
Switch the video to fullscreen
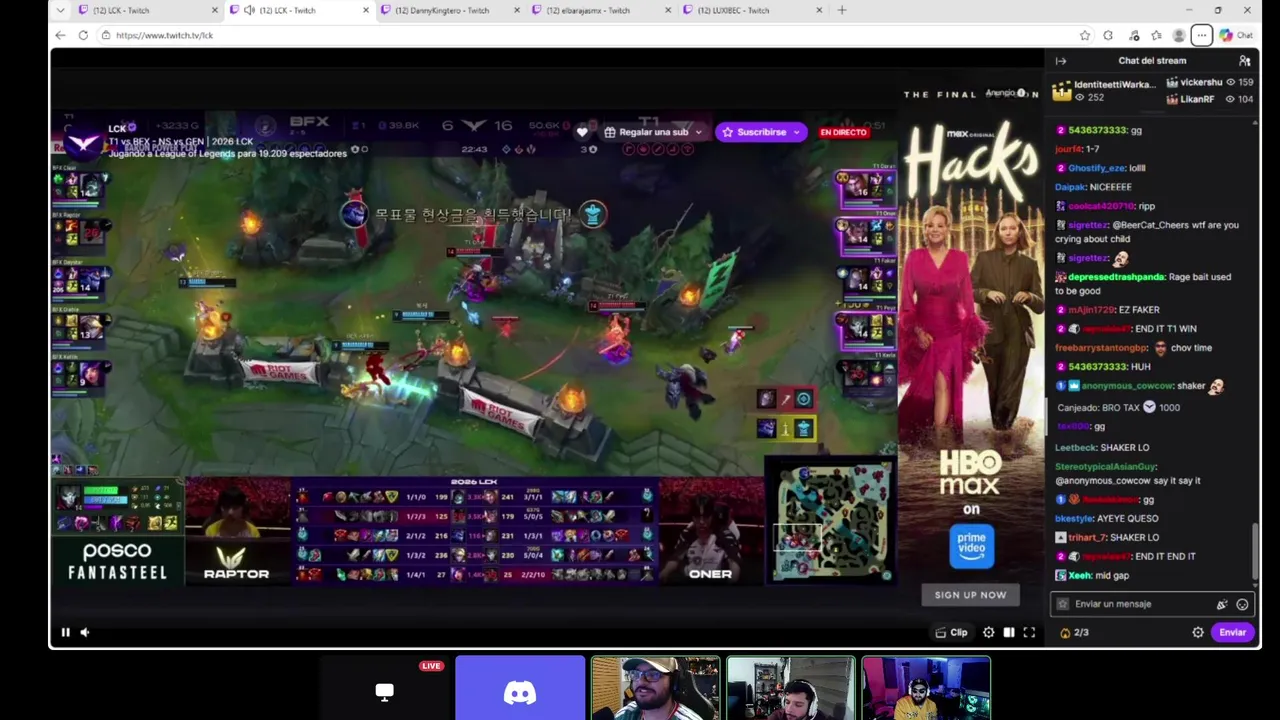pyautogui.click(x=1029, y=632)
